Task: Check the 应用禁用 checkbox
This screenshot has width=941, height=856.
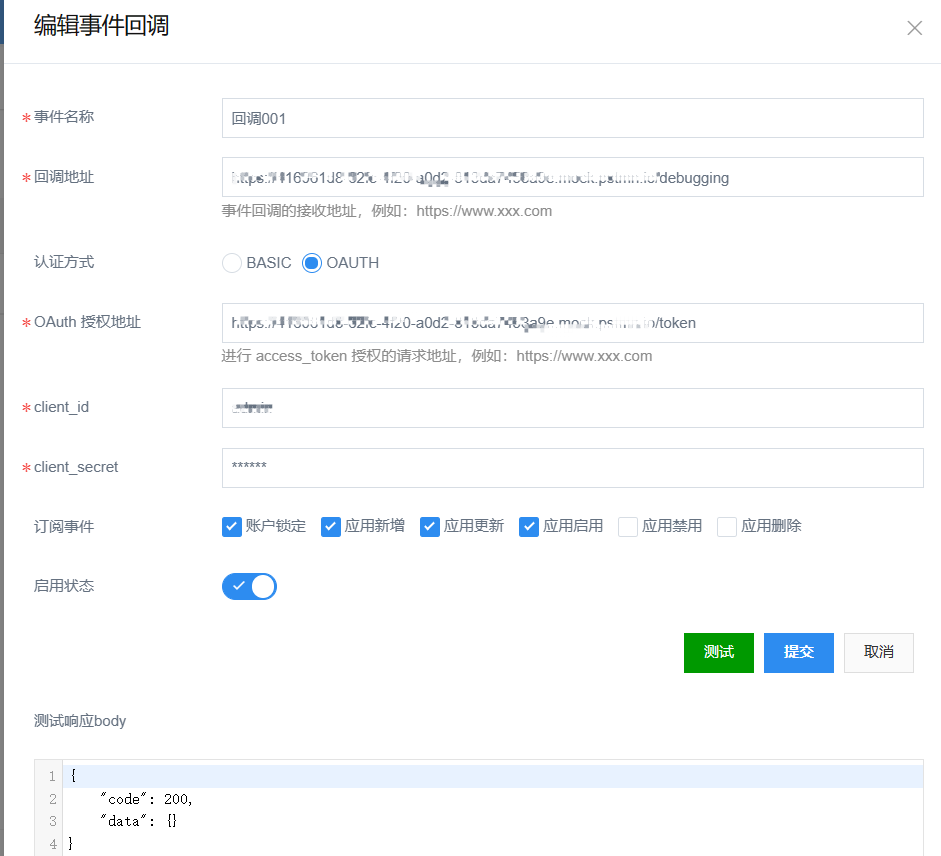Action: coord(628,527)
